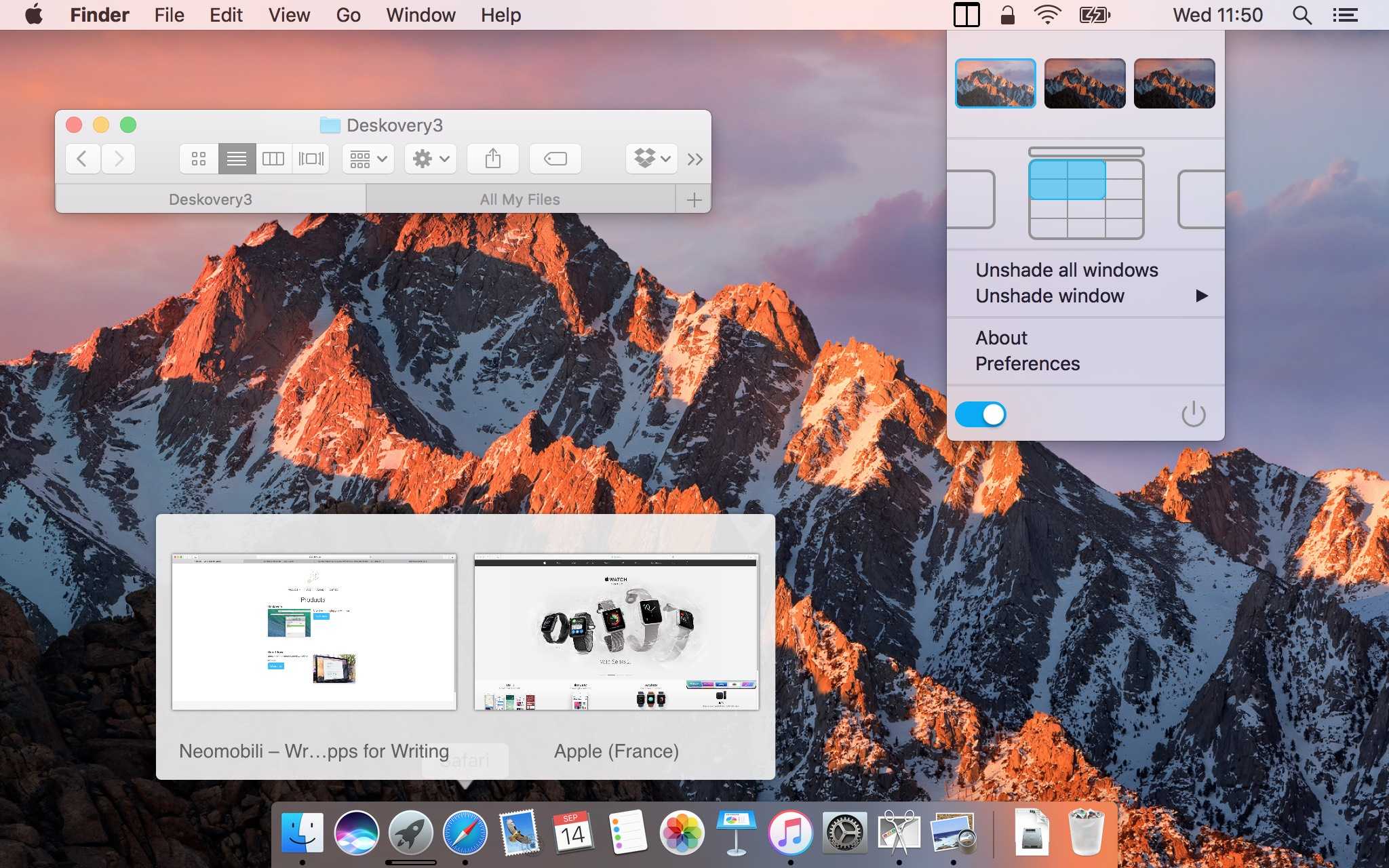Image resolution: width=1389 pixels, height=868 pixels.
Task: Click the All My Files tab in Finder
Action: 519,199
